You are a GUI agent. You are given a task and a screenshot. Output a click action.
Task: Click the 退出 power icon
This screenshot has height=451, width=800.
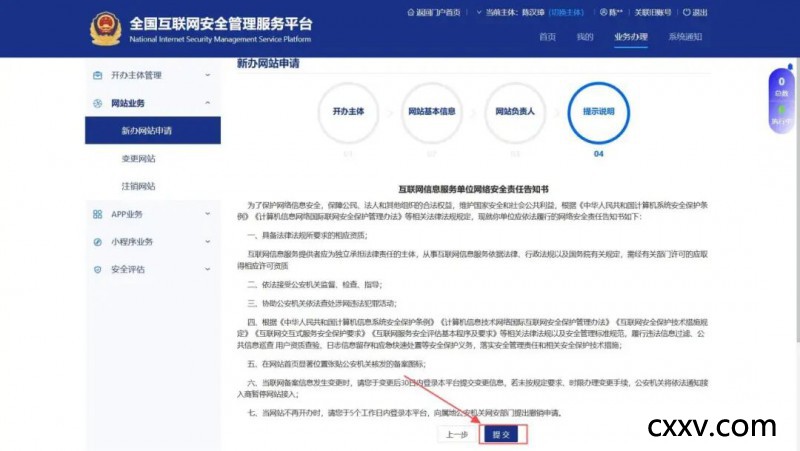685,12
